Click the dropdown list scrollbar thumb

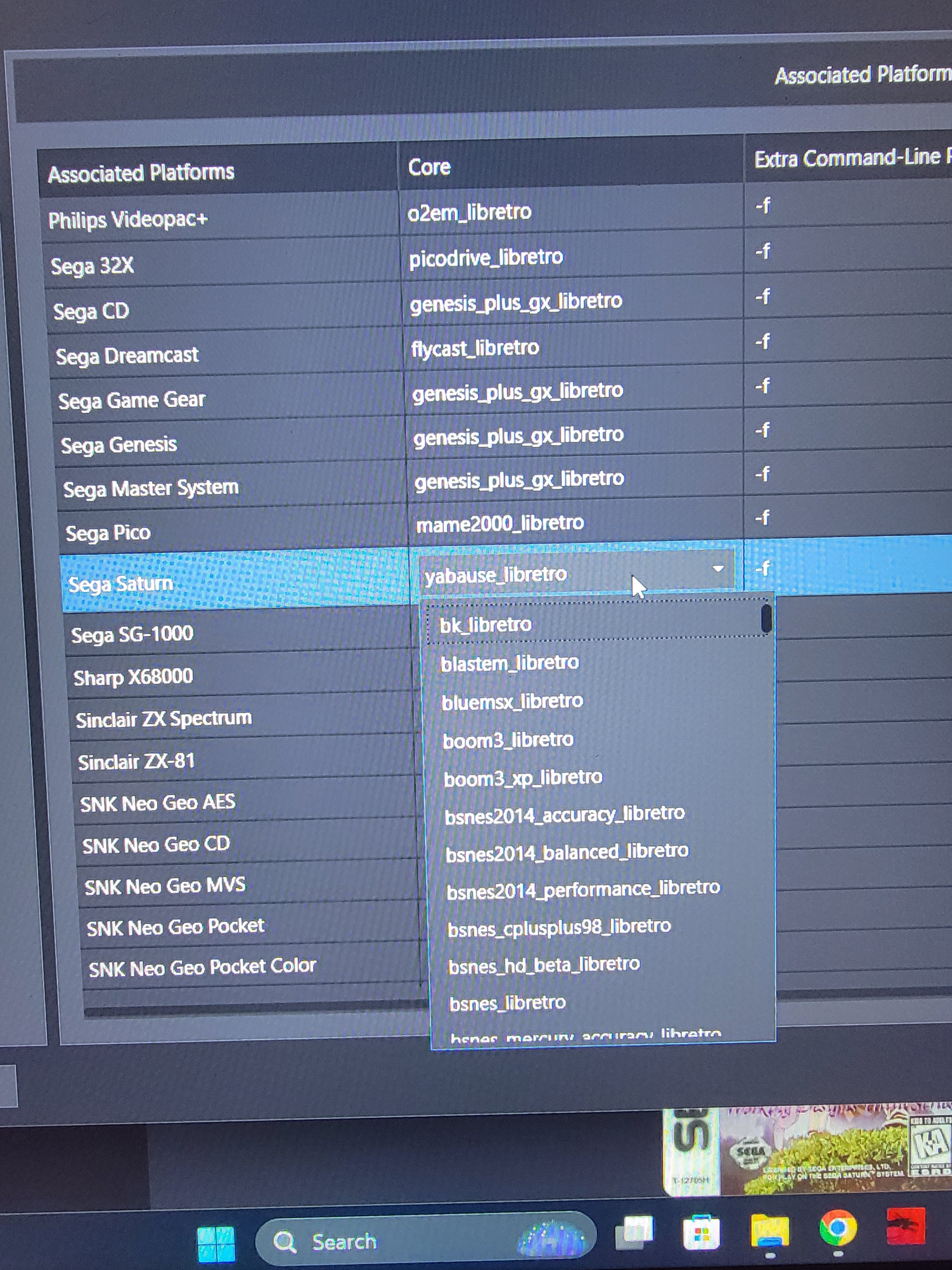point(765,618)
